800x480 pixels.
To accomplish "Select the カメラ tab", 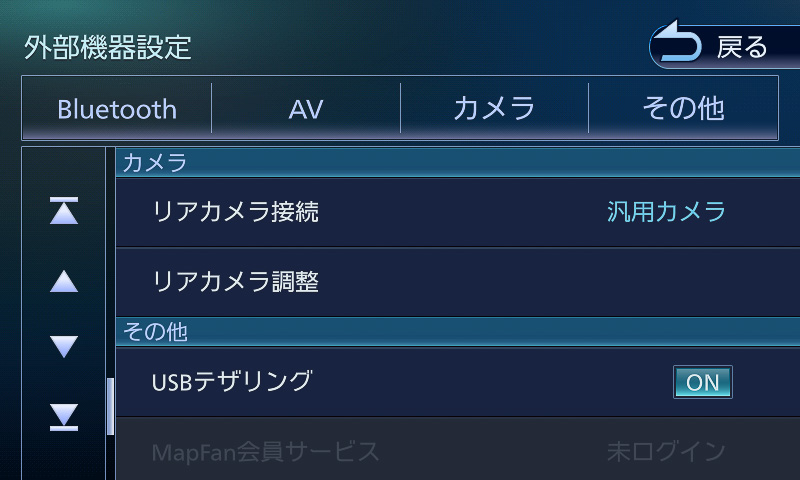I will pyautogui.click(x=494, y=109).
